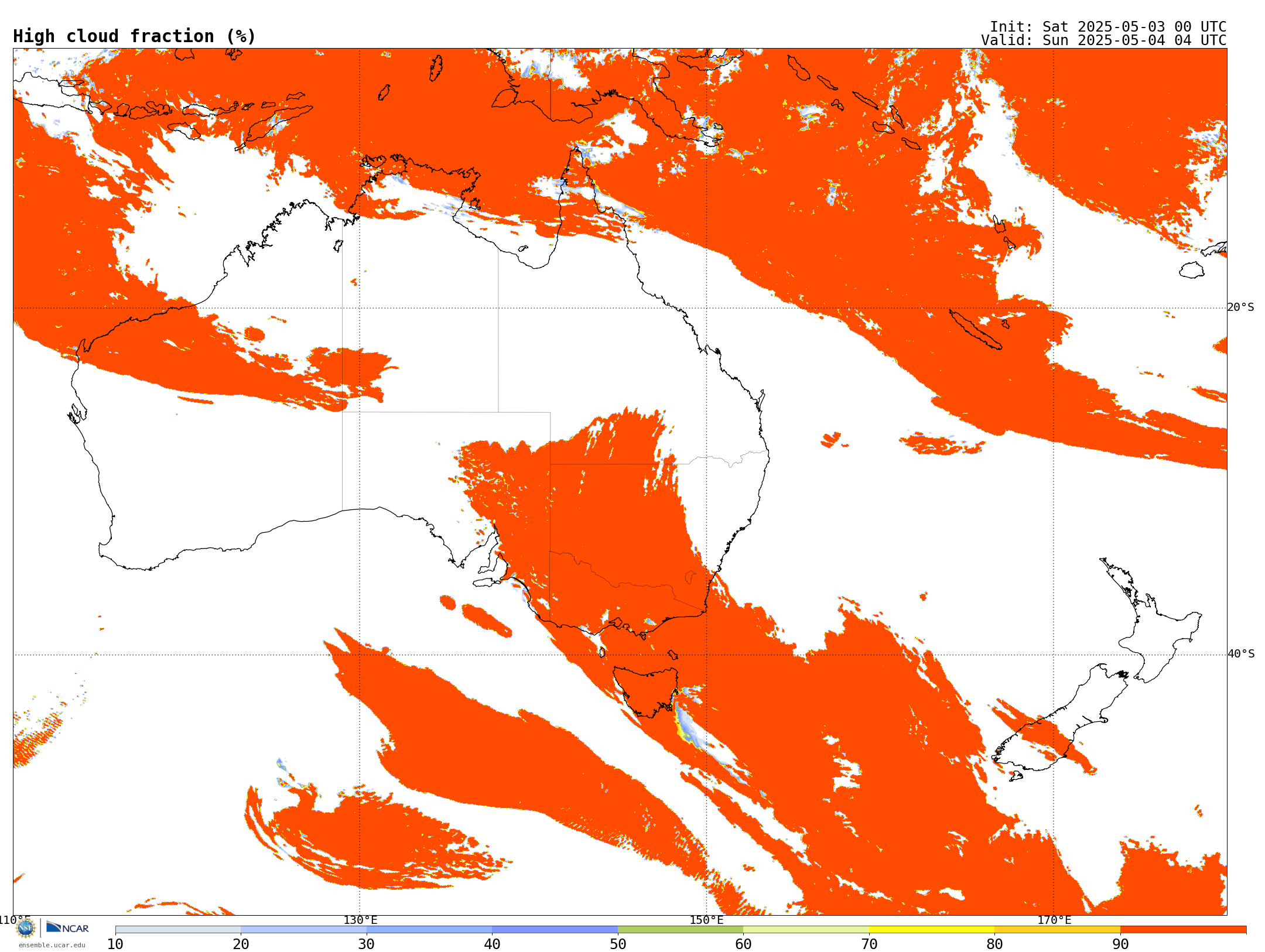This screenshot has width=1265, height=952.
Task: Click the '150°E' longitude label
Action: (x=706, y=920)
